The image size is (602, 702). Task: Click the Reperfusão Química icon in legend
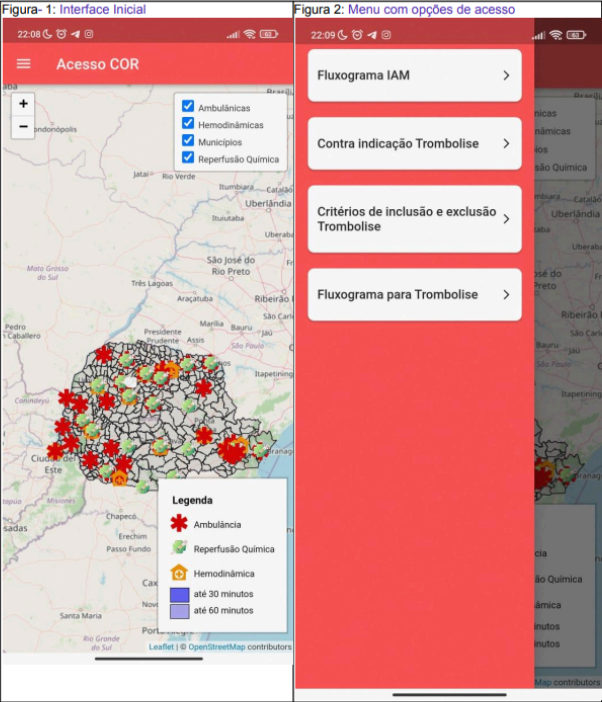[179, 549]
